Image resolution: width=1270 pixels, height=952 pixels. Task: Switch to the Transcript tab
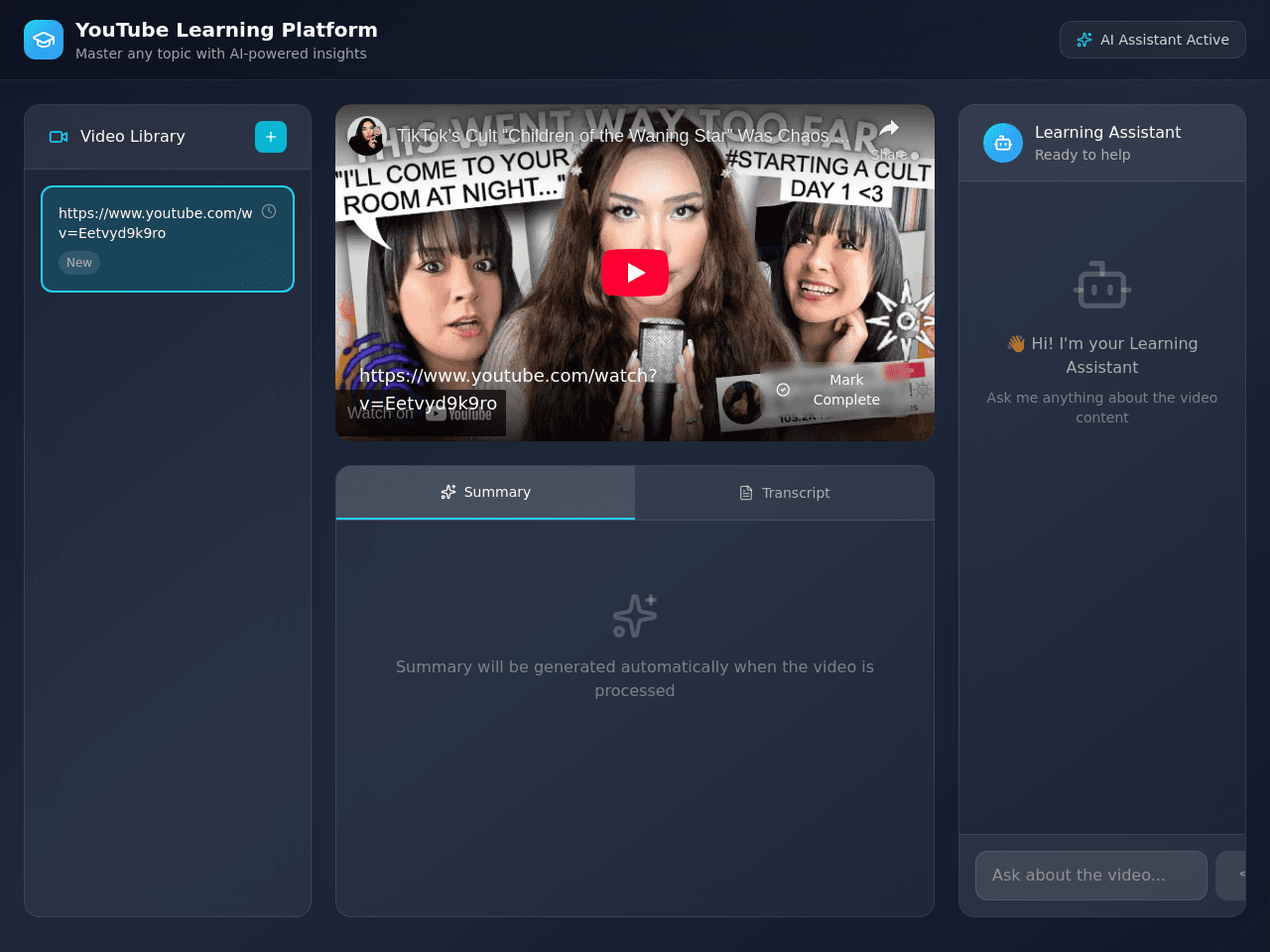(785, 493)
